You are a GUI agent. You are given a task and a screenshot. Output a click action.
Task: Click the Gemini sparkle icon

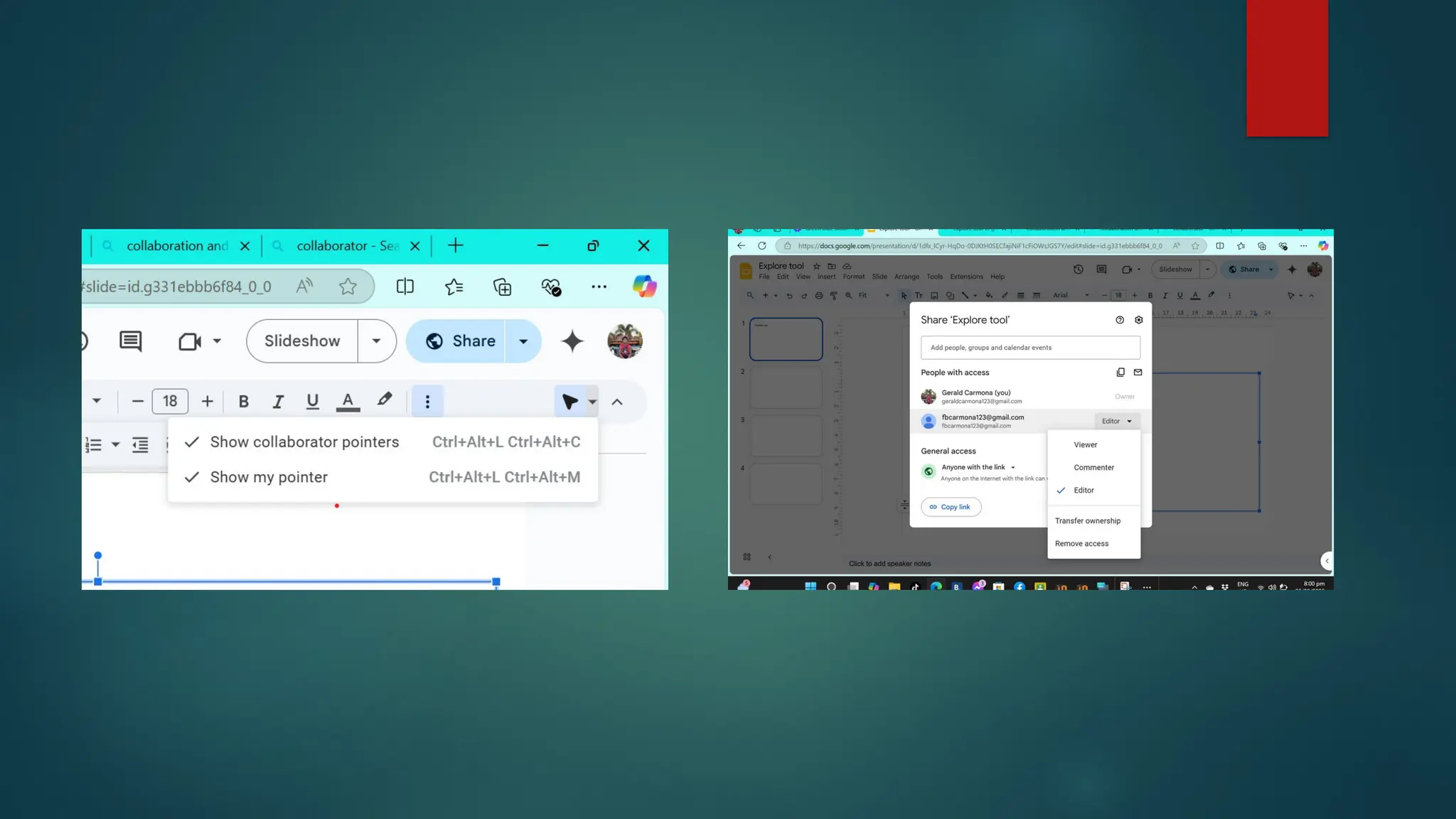(572, 341)
